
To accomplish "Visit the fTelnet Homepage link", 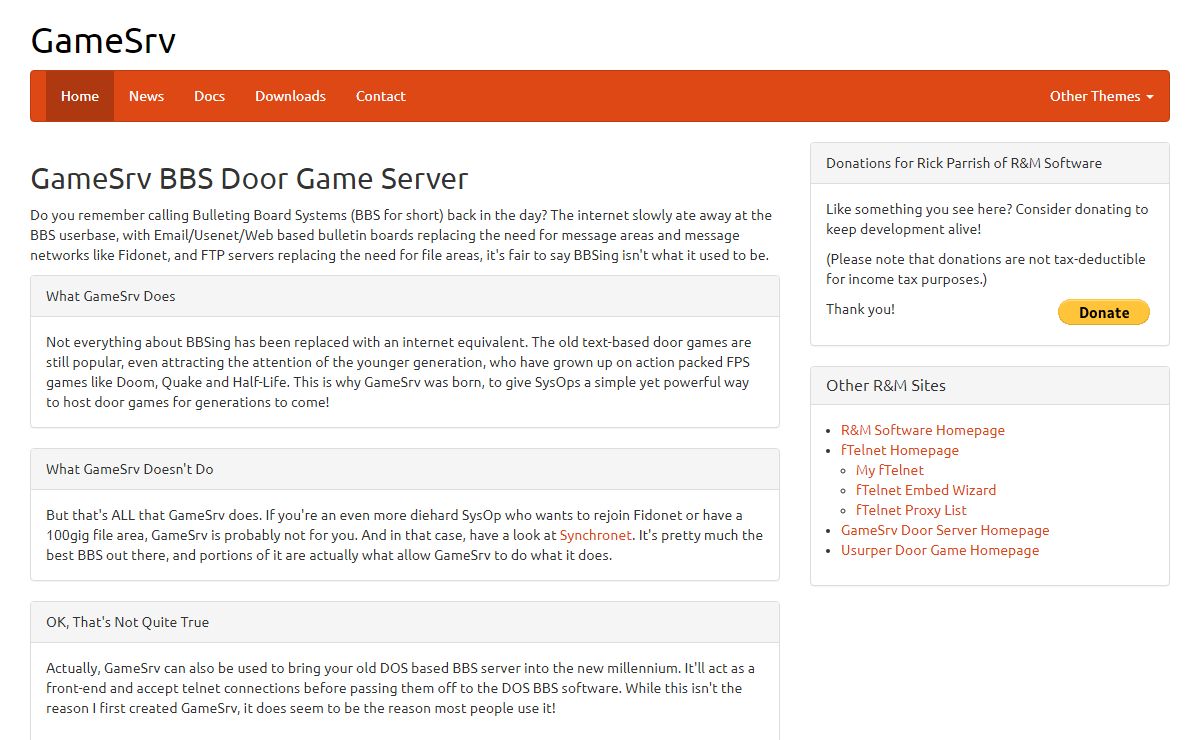I will 900,450.
